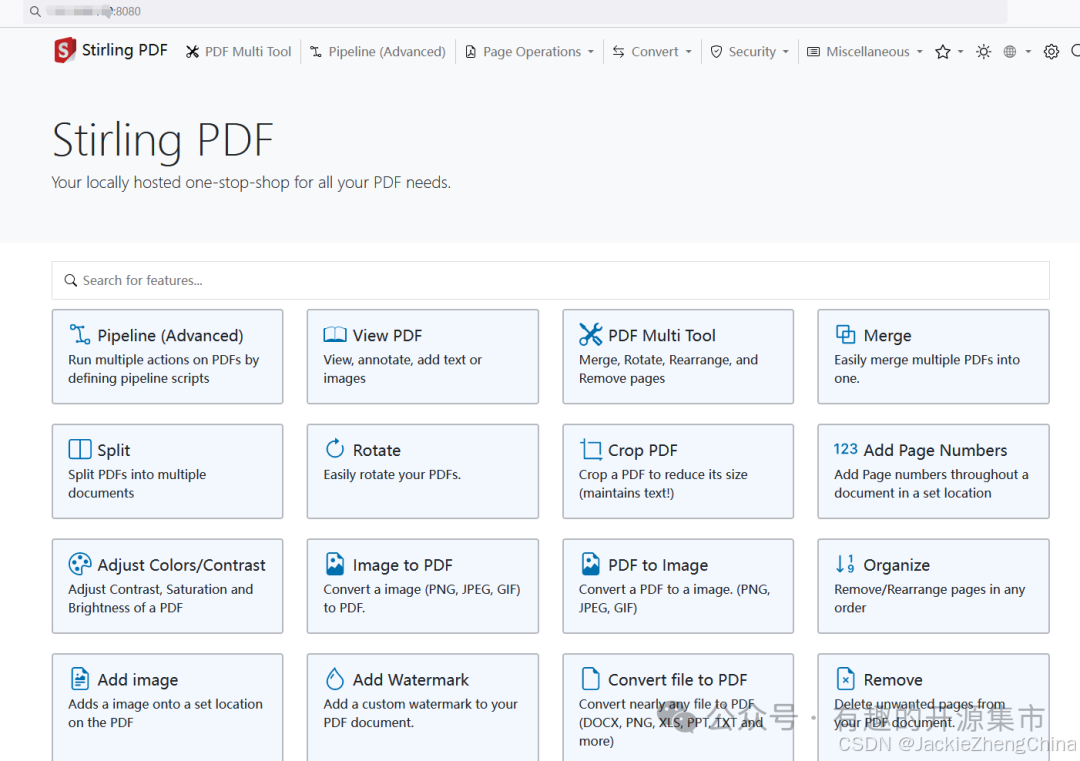
Task: Click the Convert file to PDF icon
Action: click(590, 678)
